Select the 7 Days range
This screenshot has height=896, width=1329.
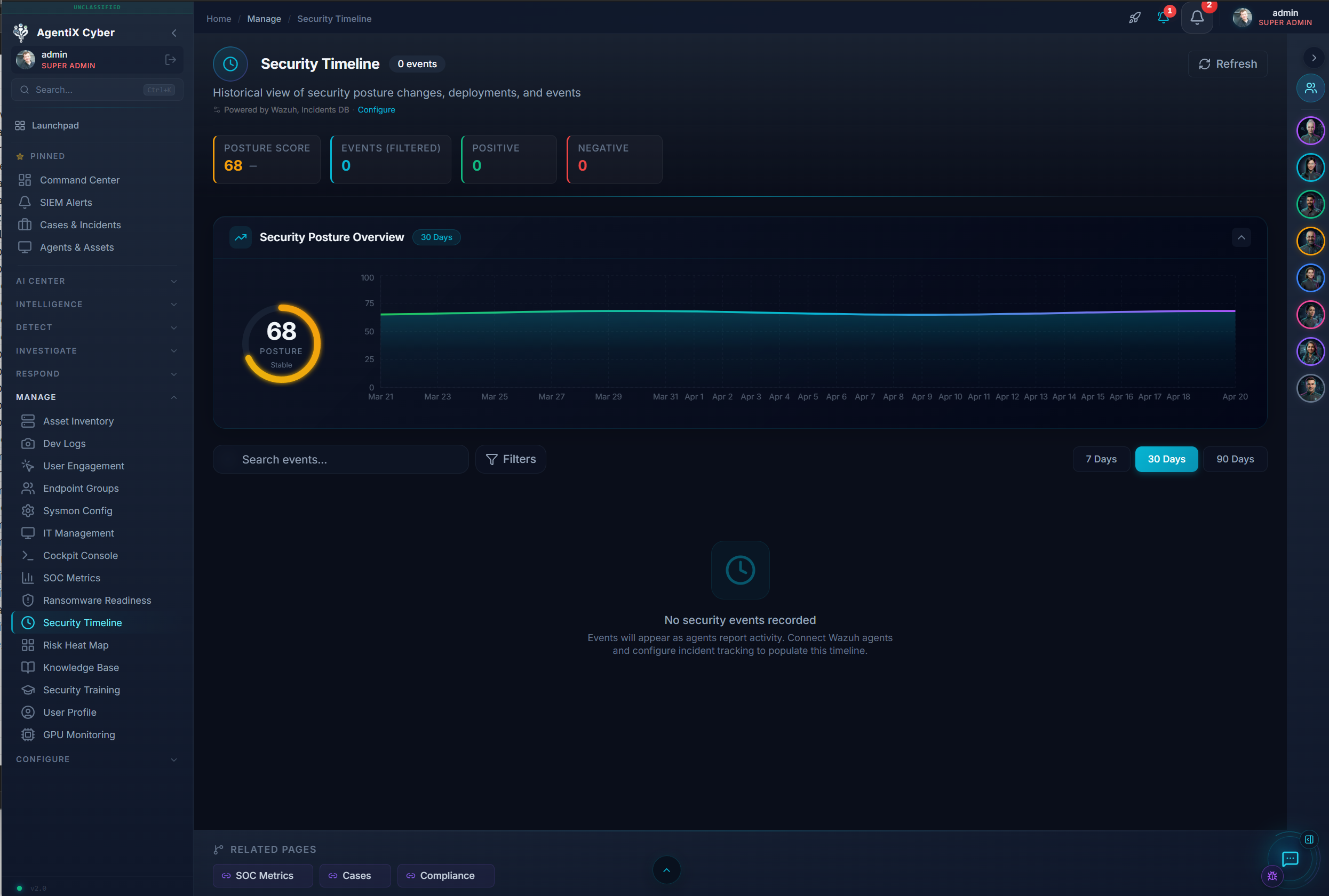1101,459
